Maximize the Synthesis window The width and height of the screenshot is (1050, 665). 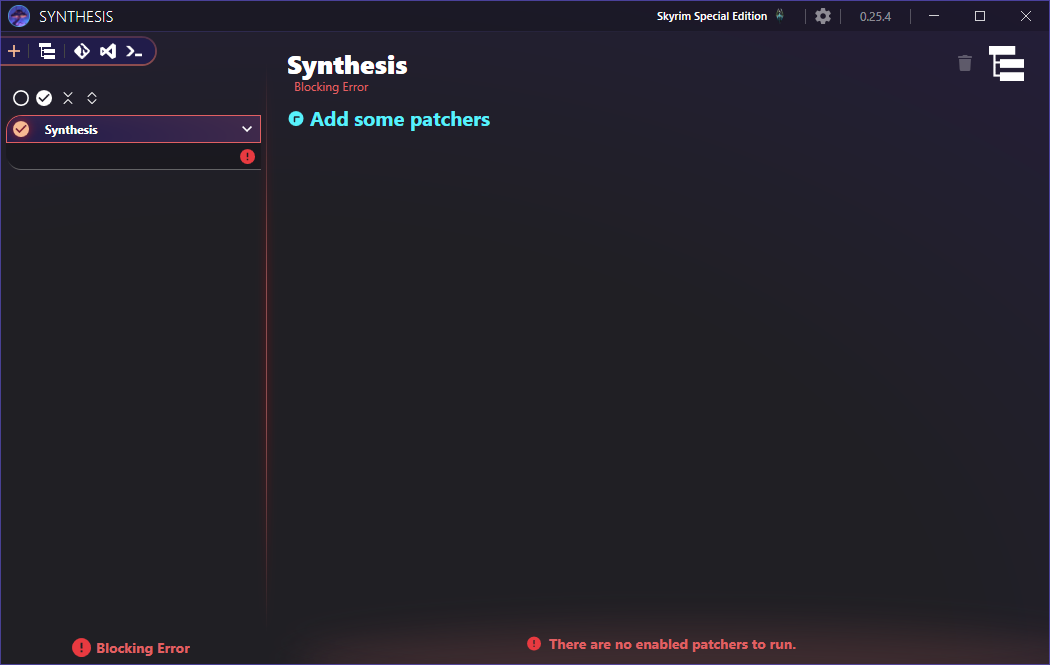coord(980,16)
